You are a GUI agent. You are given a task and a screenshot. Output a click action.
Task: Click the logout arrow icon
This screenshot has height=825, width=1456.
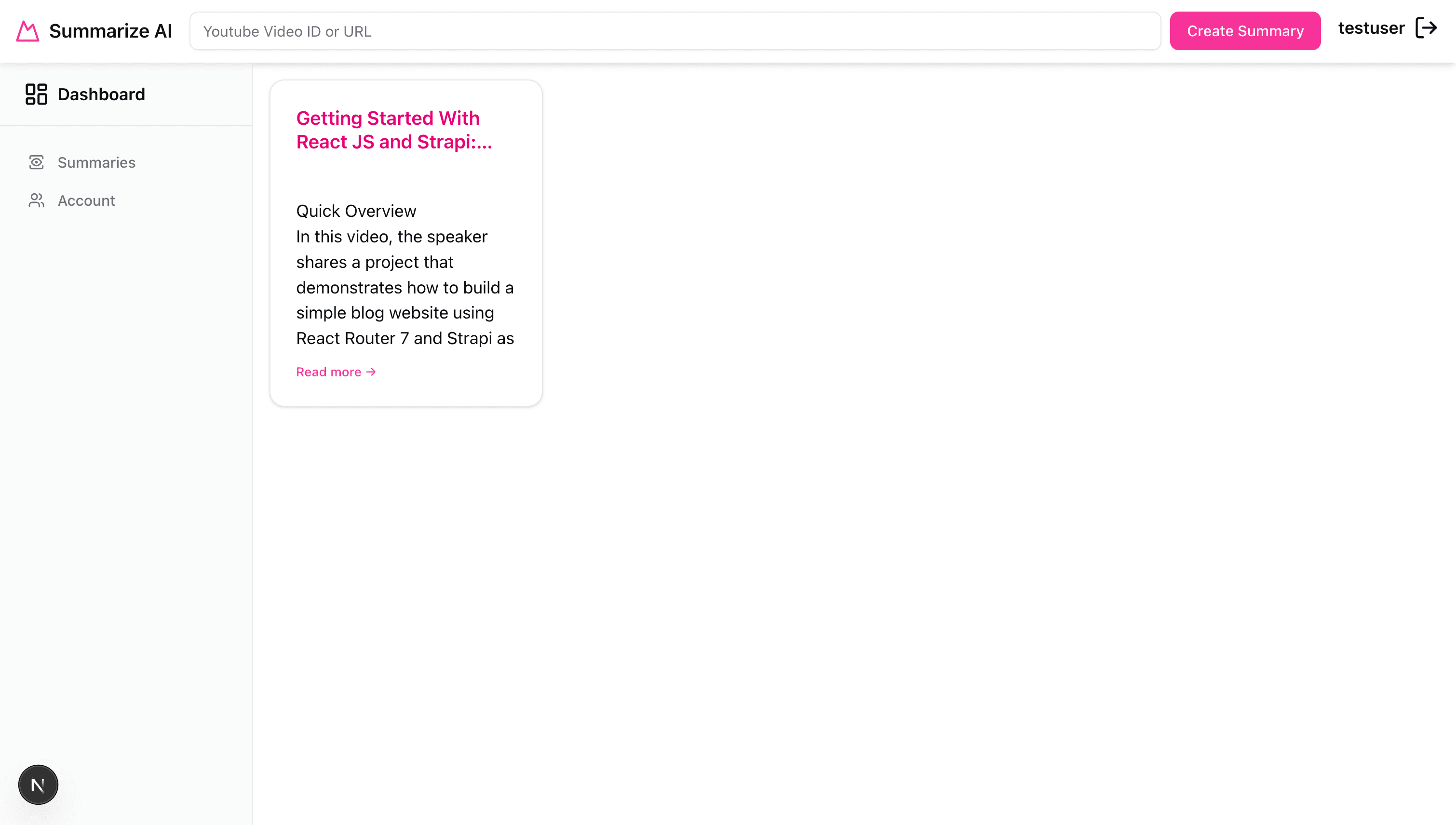point(1426,28)
